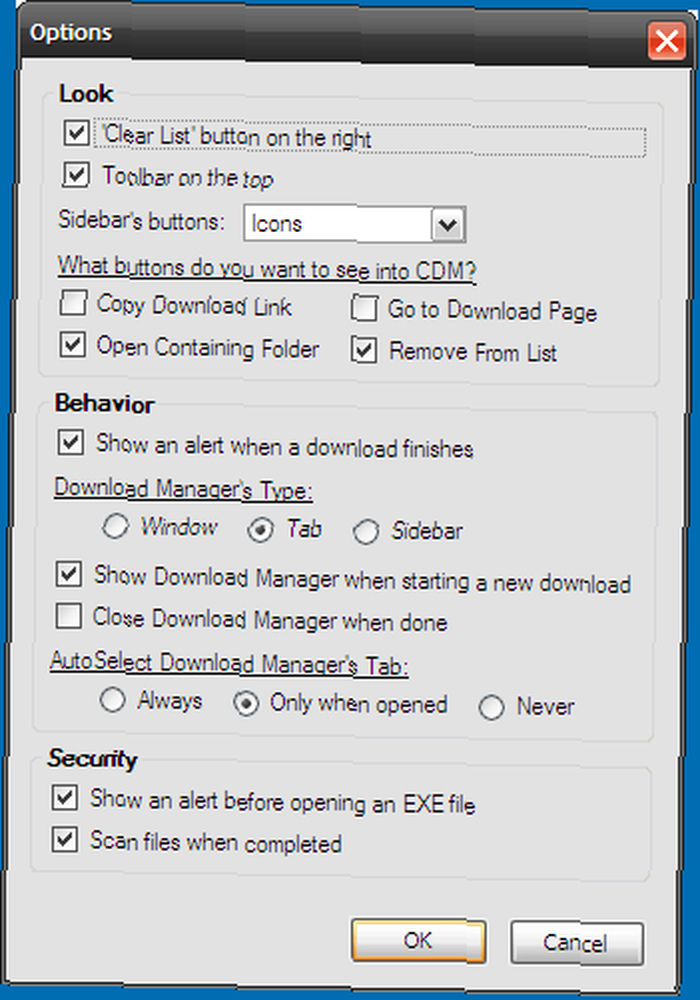Choose Sidebar as Download Manager's type
Image resolution: width=700 pixels, height=1000 pixels.
[366, 532]
